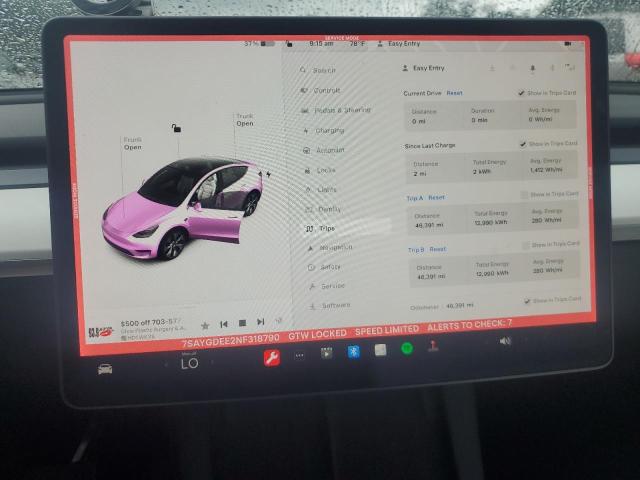Open the green Spotify app icon
640x480 pixels.
pyautogui.click(x=407, y=348)
